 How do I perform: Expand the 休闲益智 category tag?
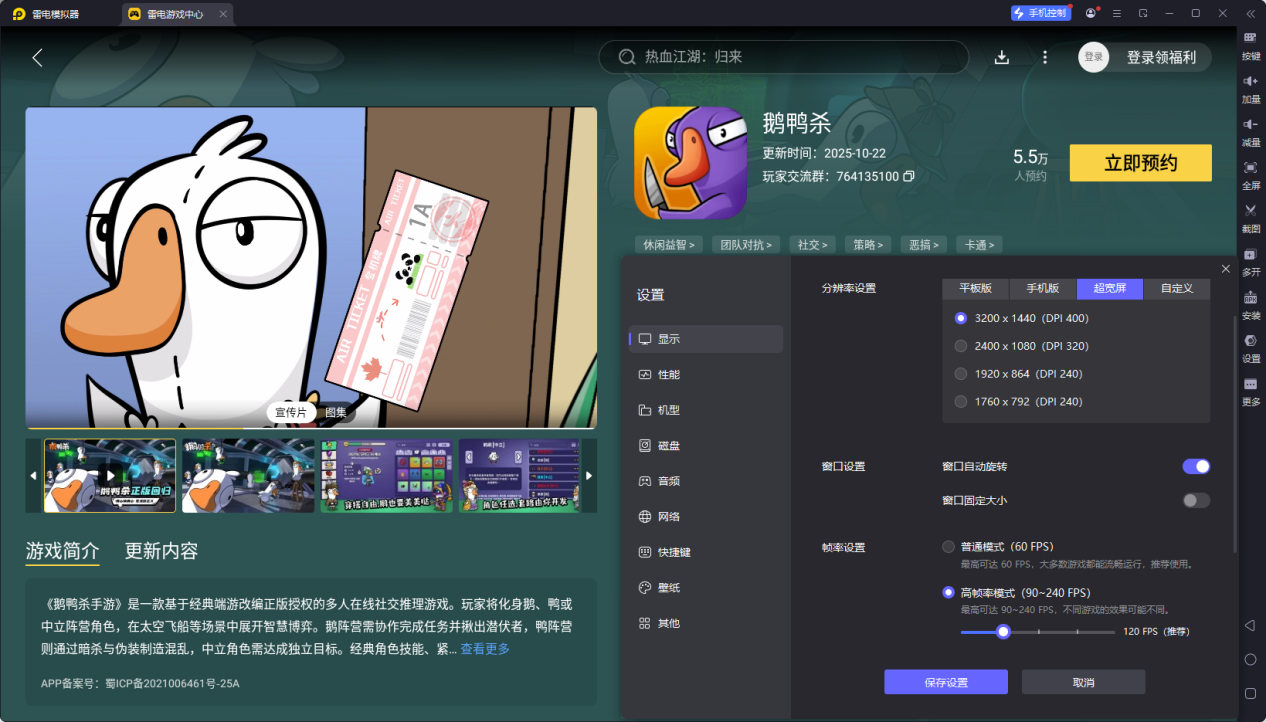[667, 244]
